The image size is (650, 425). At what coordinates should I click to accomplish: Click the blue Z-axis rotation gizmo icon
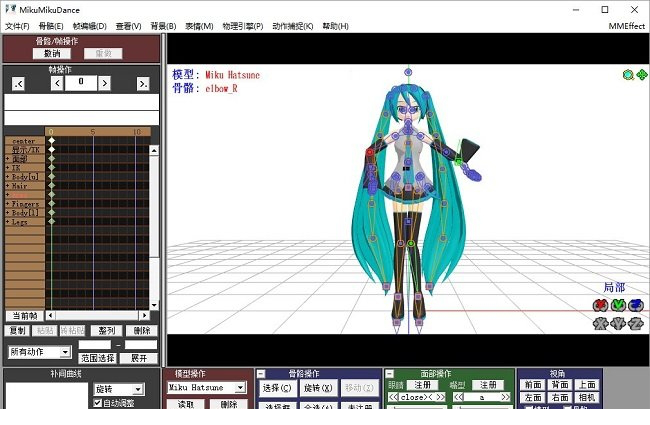636,306
